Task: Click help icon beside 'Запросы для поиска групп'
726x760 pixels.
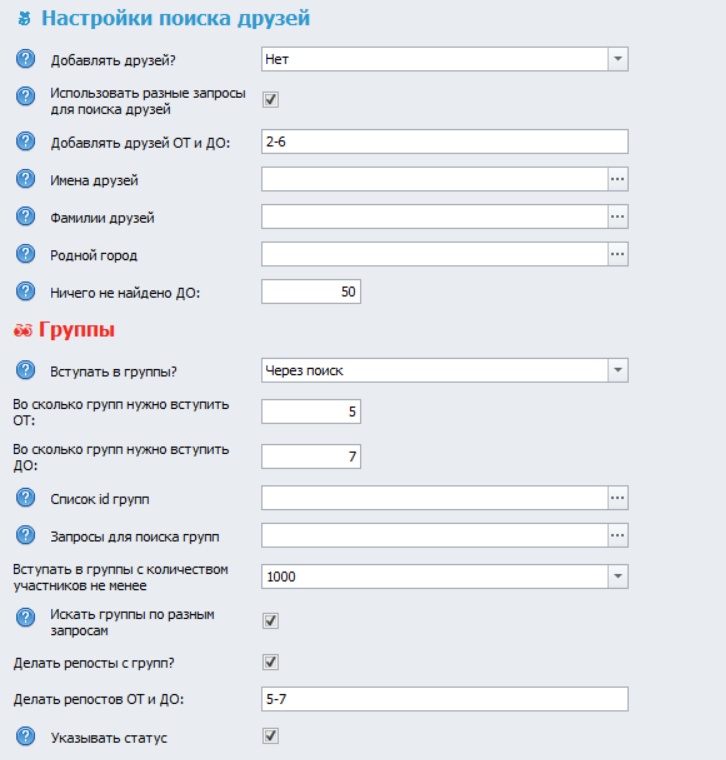Action: [26, 536]
